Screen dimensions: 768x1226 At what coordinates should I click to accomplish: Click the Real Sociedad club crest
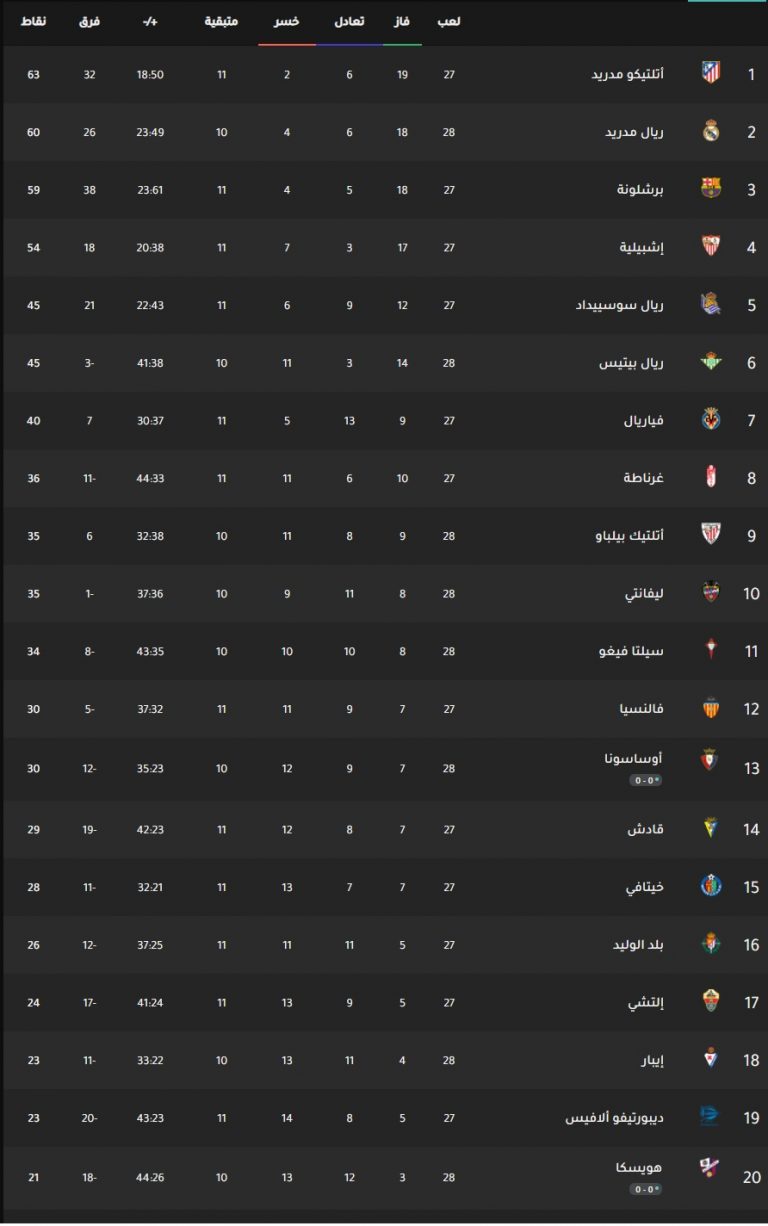coord(711,304)
